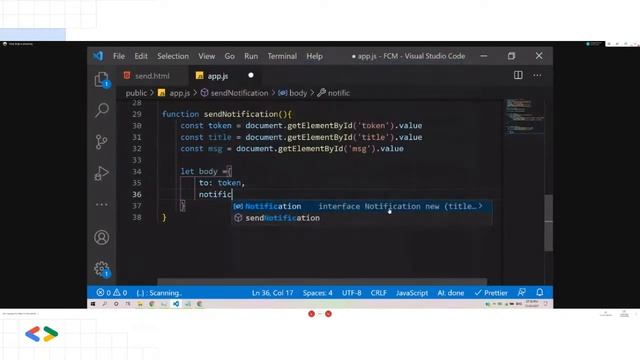Click the horizontal editor scrollbar
This screenshot has height=360, width=640.
[x=322, y=281]
